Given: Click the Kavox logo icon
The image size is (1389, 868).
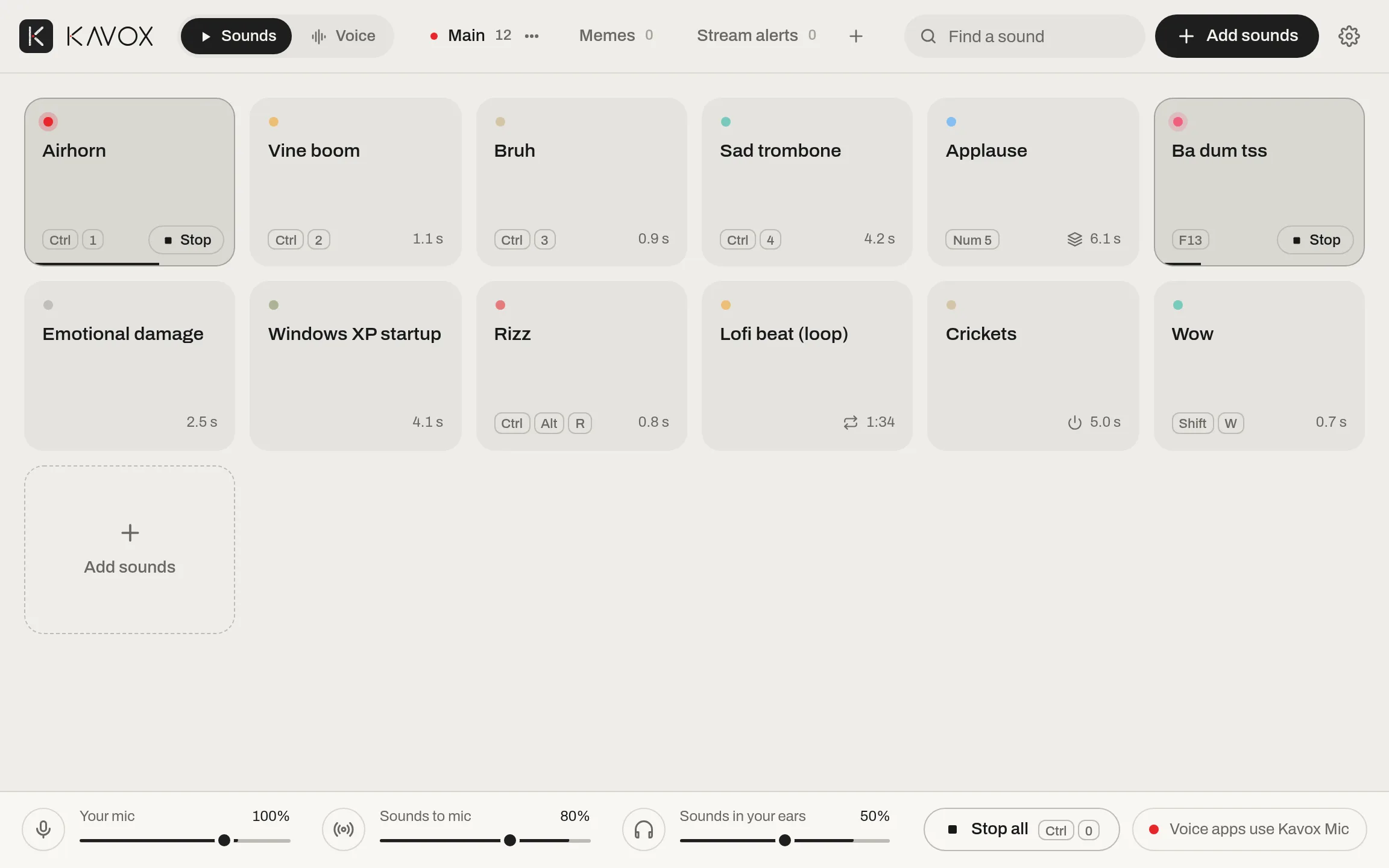Looking at the screenshot, I should click(x=36, y=36).
